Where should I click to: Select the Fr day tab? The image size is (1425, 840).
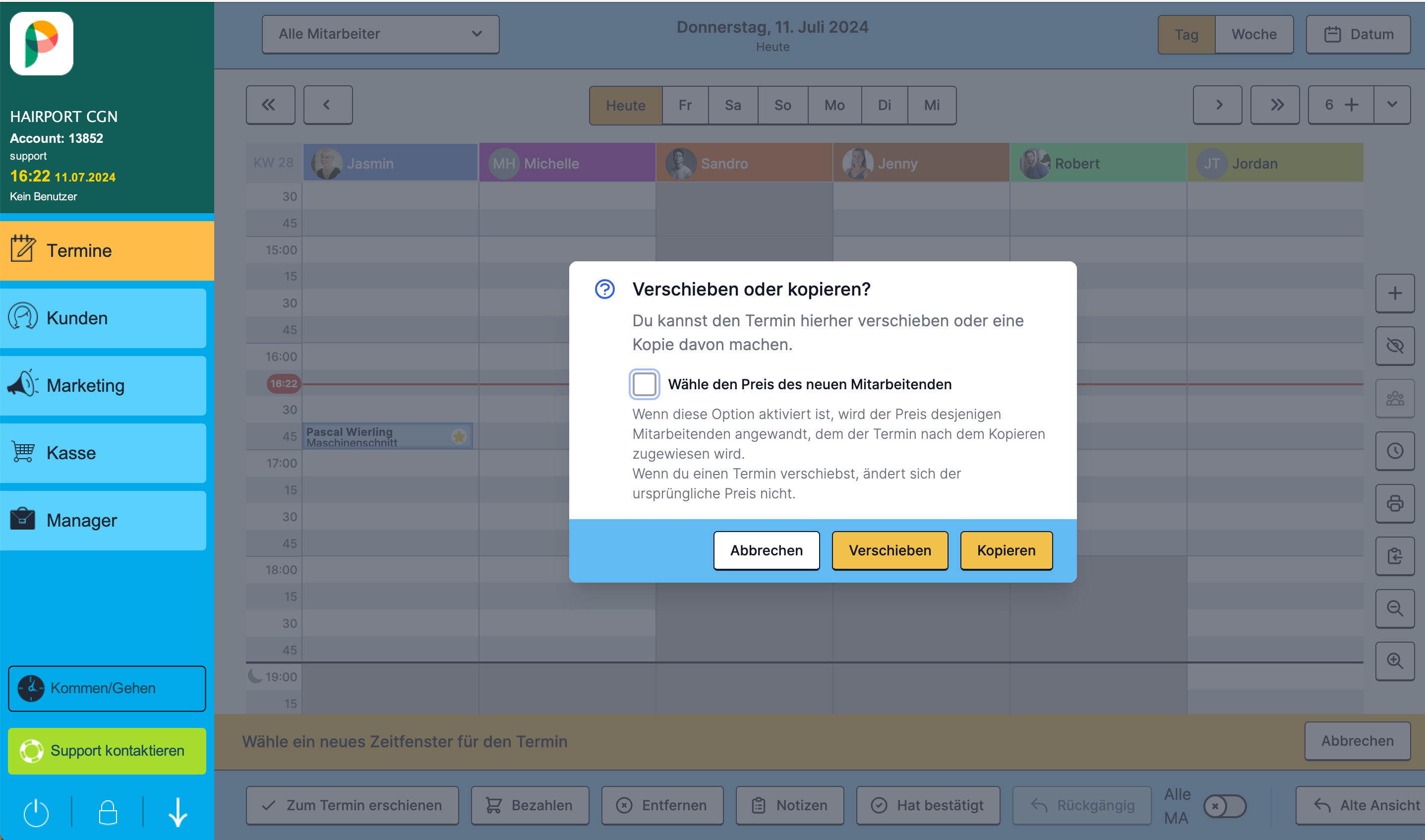click(x=685, y=105)
